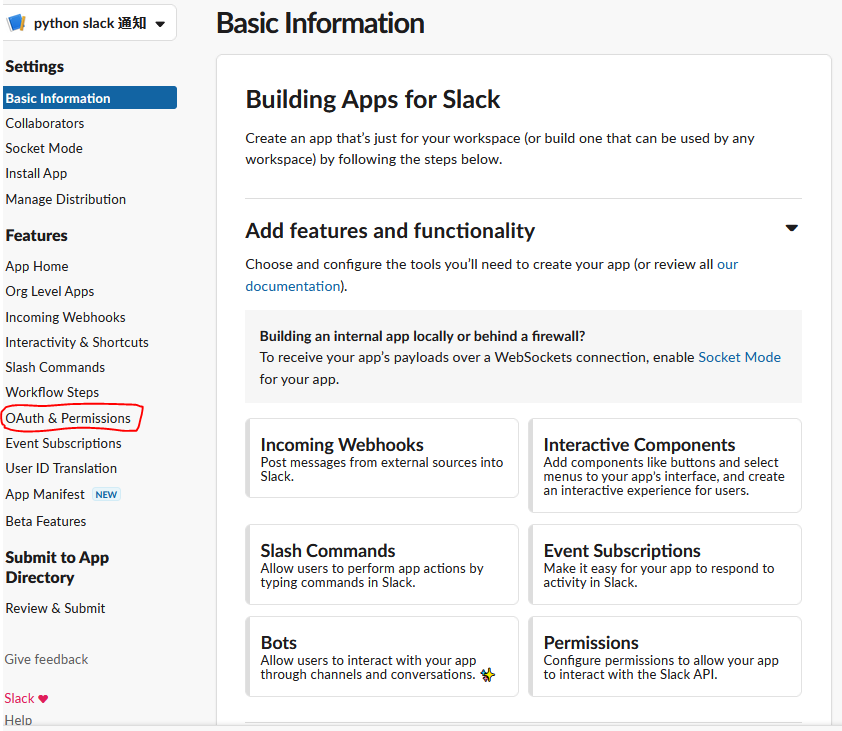Viewport: 842px width, 731px height.
Task: Open Event Subscriptions in the sidebar
Action: click(x=63, y=443)
